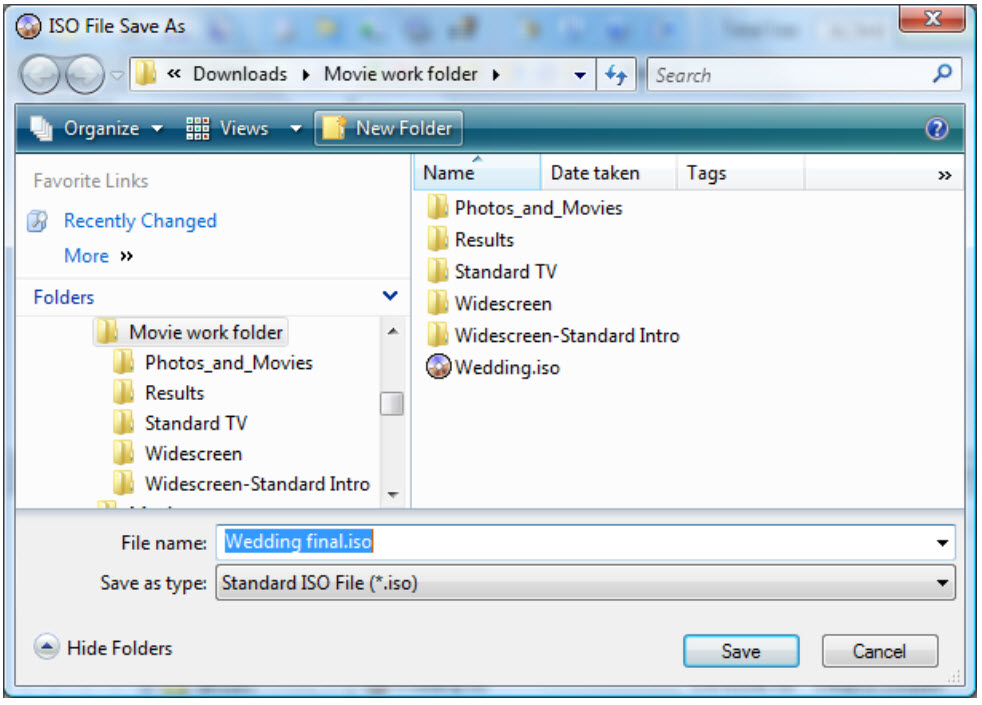
Task: Show more columns double chevron in header
Action: click(x=944, y=175)
